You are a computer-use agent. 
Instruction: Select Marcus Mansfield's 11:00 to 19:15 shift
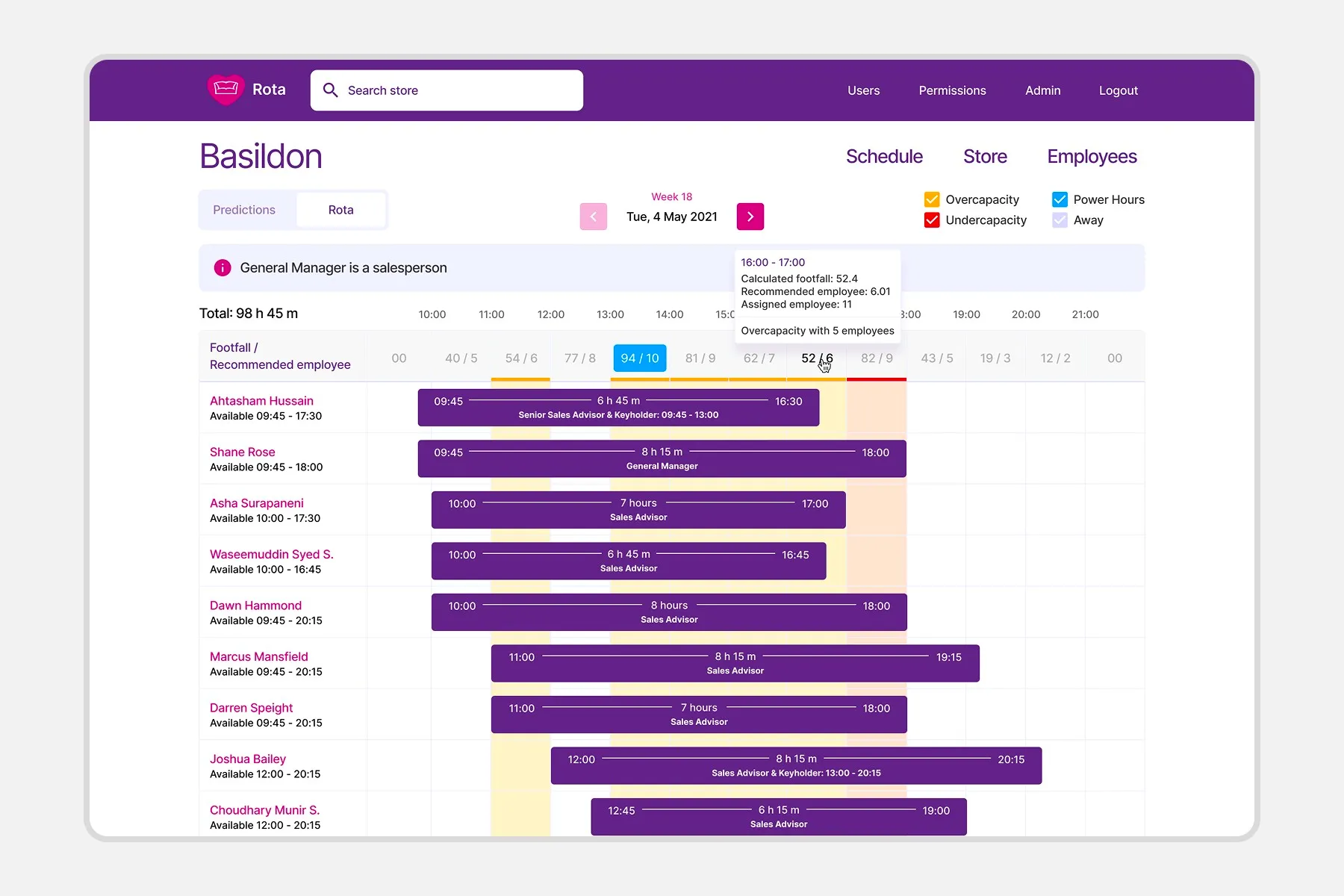(735, 663)
